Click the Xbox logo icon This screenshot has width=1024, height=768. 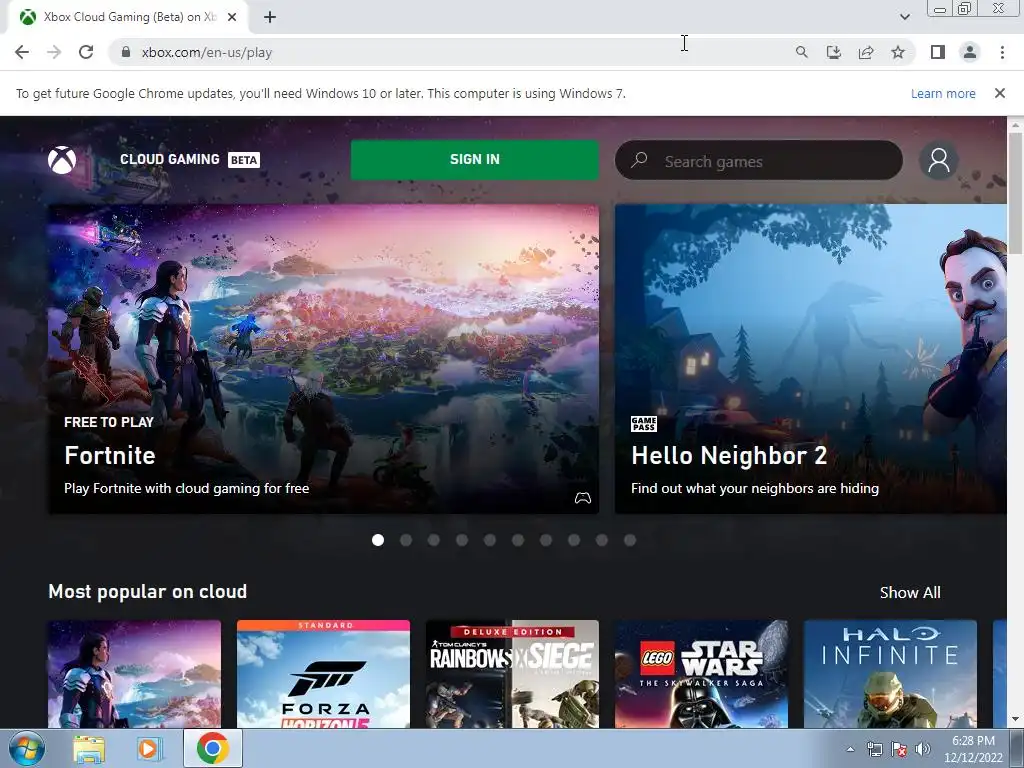tap(62, 160)
